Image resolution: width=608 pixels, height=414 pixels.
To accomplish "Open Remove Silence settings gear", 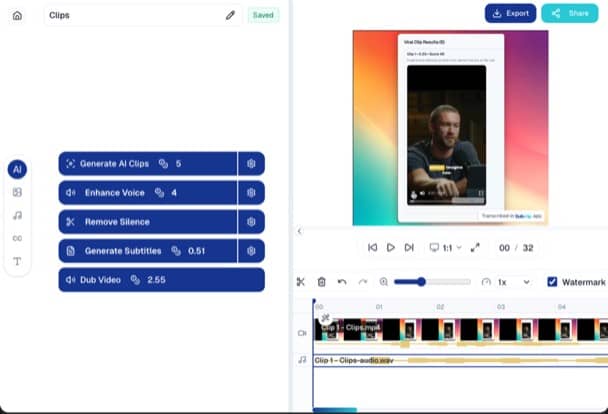I will (251, 222).
